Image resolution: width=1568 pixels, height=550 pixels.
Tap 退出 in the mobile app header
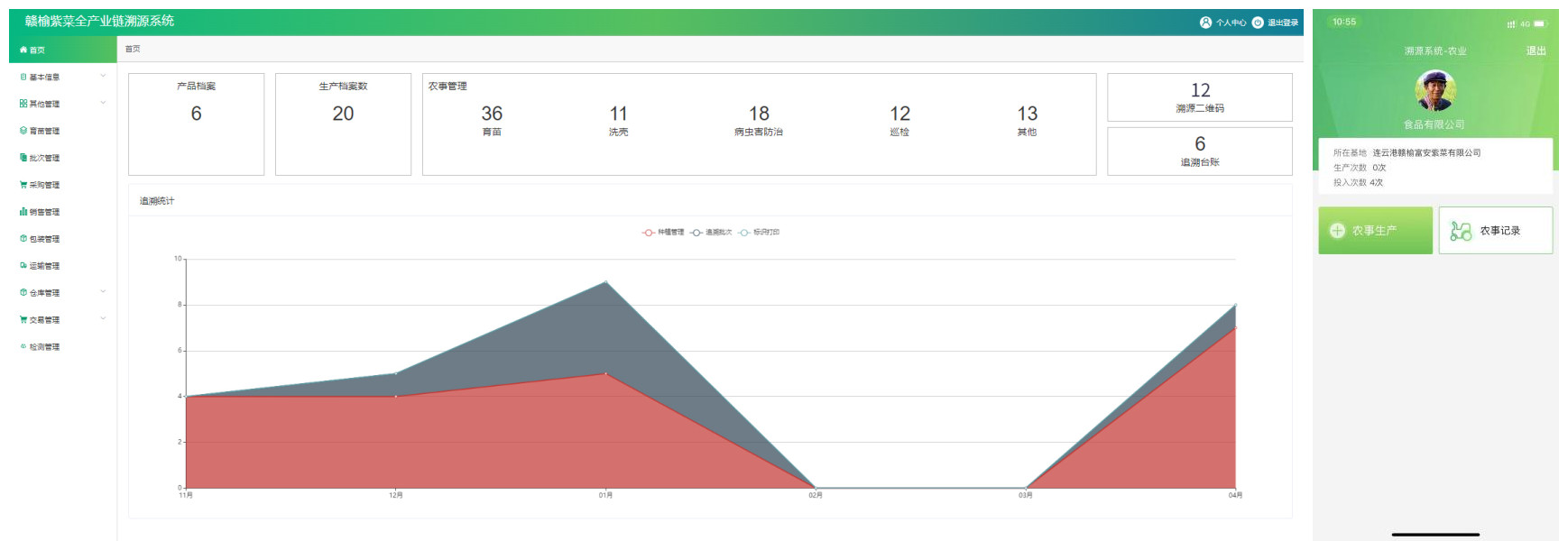pos(1536,51)
